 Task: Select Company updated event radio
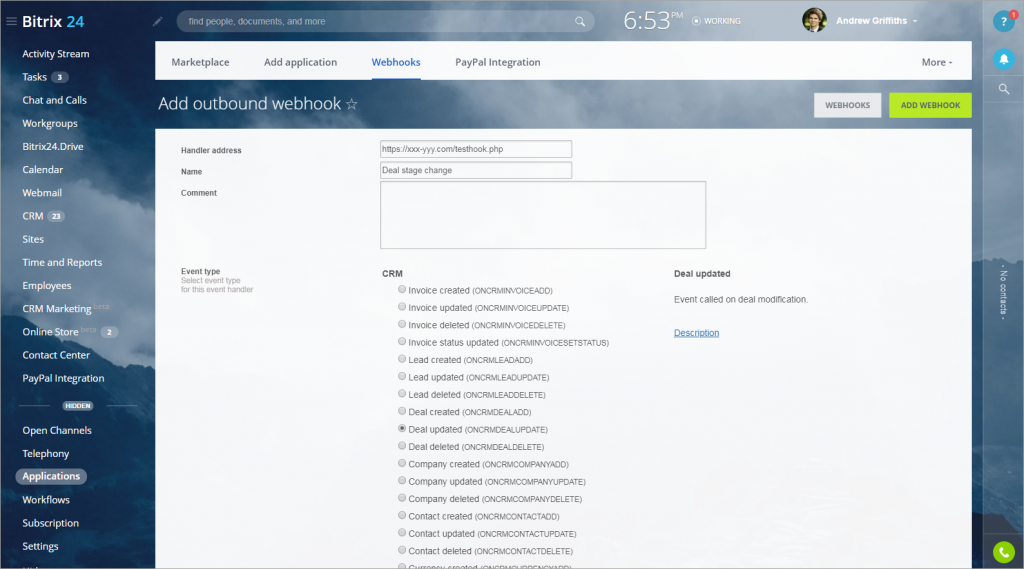click(x=402, y=481)
